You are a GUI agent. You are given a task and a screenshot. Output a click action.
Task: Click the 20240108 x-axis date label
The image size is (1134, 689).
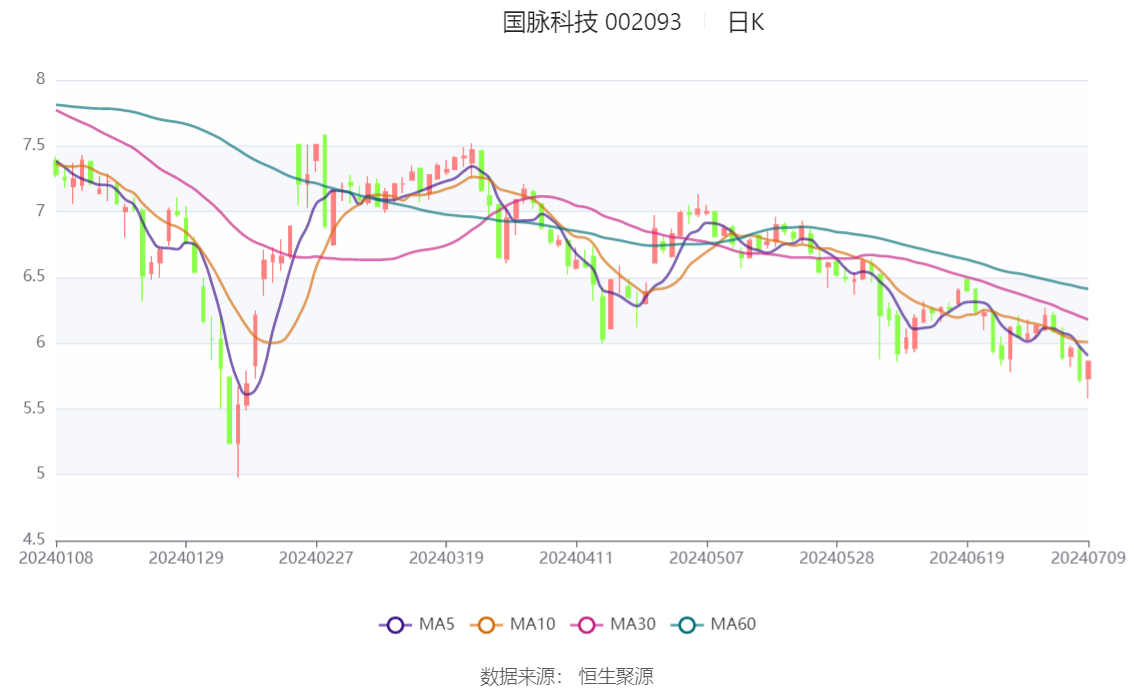coord(56,557)
